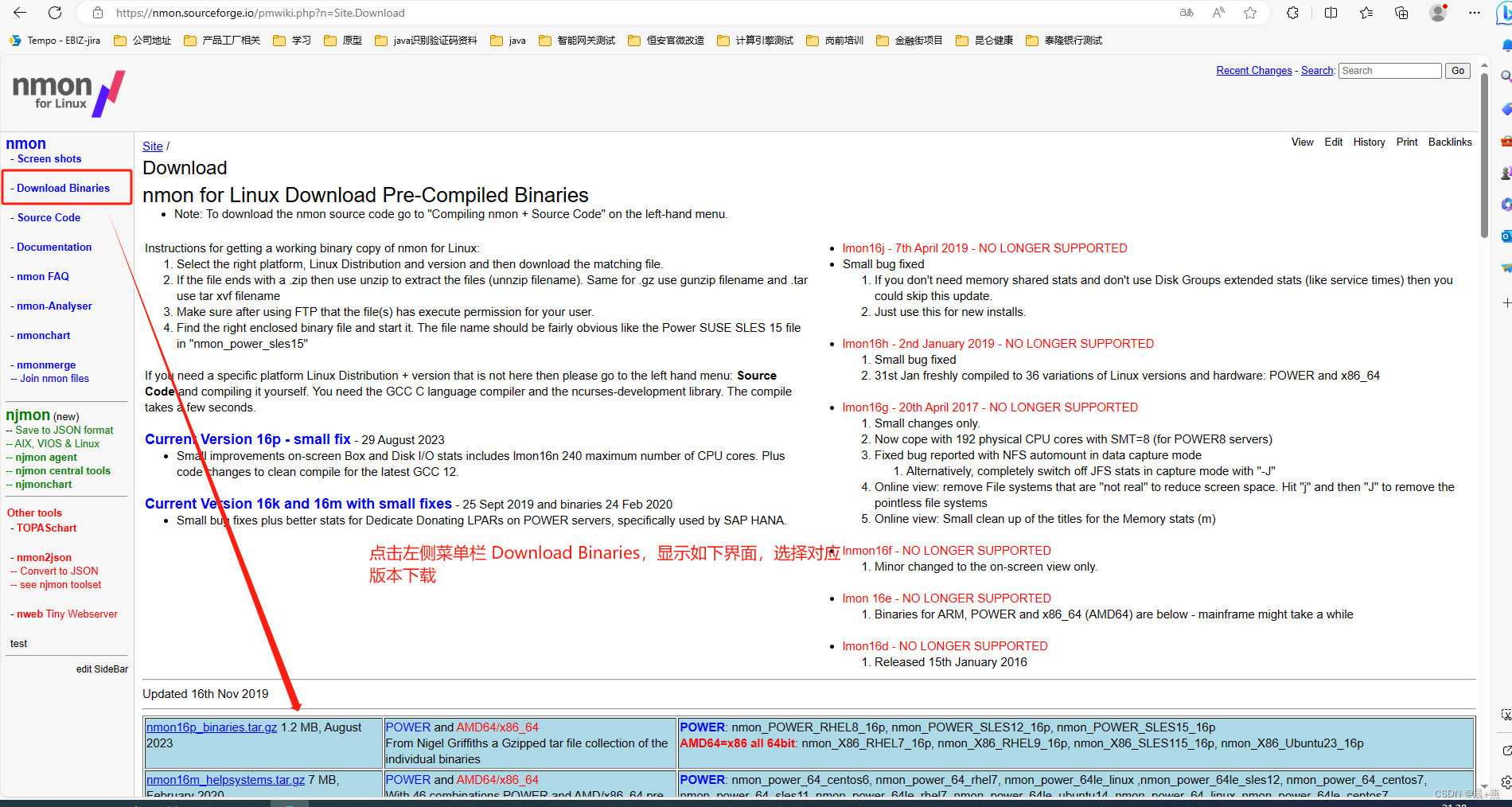Screen dimensions: 1512x807
Task: Open Tempo - EBIZ-jira bookmark
Action: point(55,41)
